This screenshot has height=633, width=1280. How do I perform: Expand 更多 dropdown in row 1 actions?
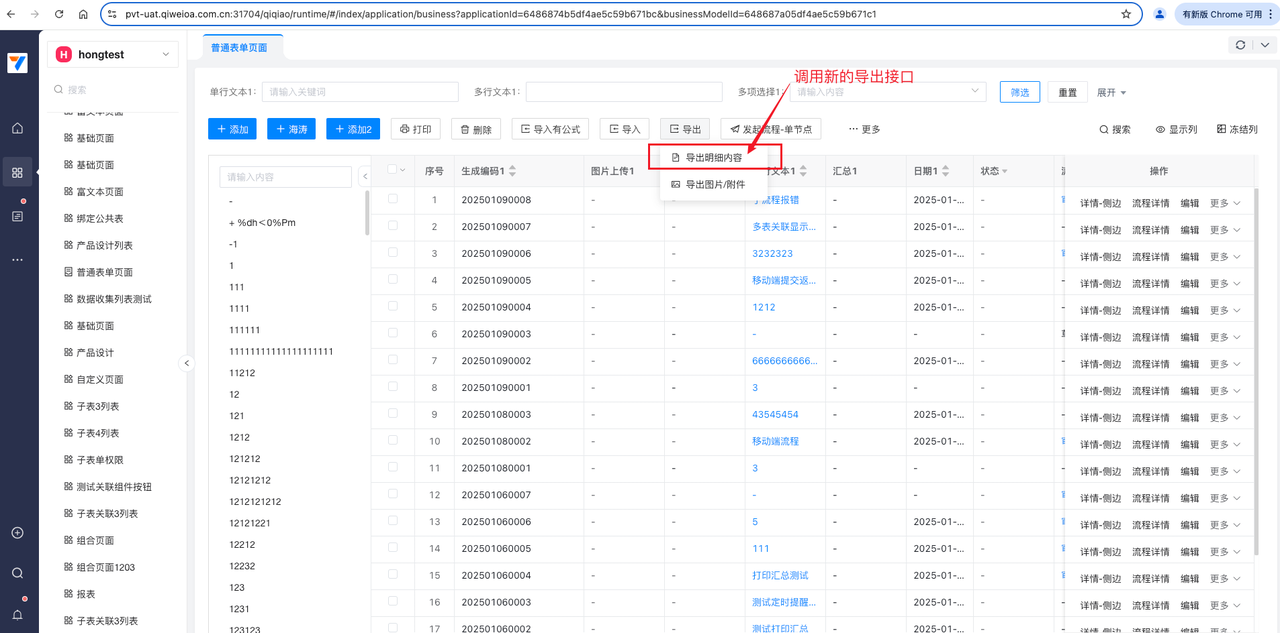click(1225, 203)
